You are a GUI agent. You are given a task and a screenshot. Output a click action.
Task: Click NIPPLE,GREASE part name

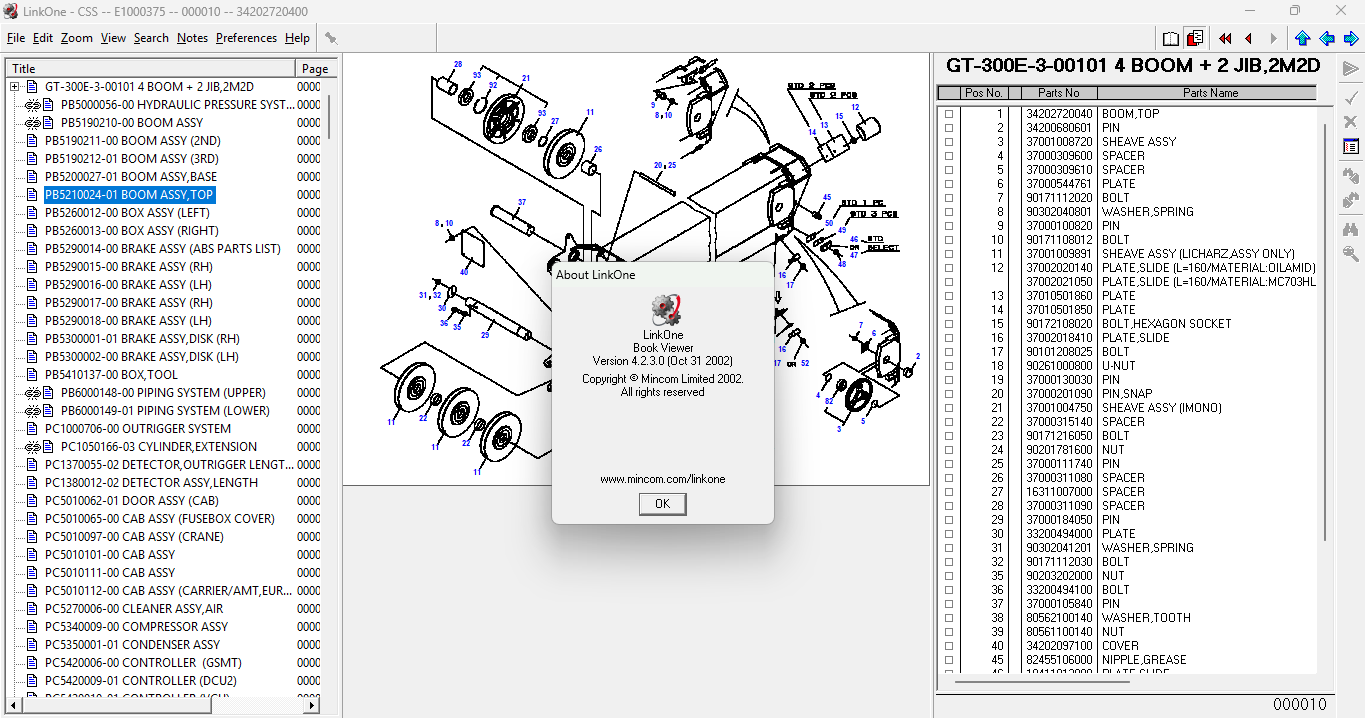(1144, 660)
